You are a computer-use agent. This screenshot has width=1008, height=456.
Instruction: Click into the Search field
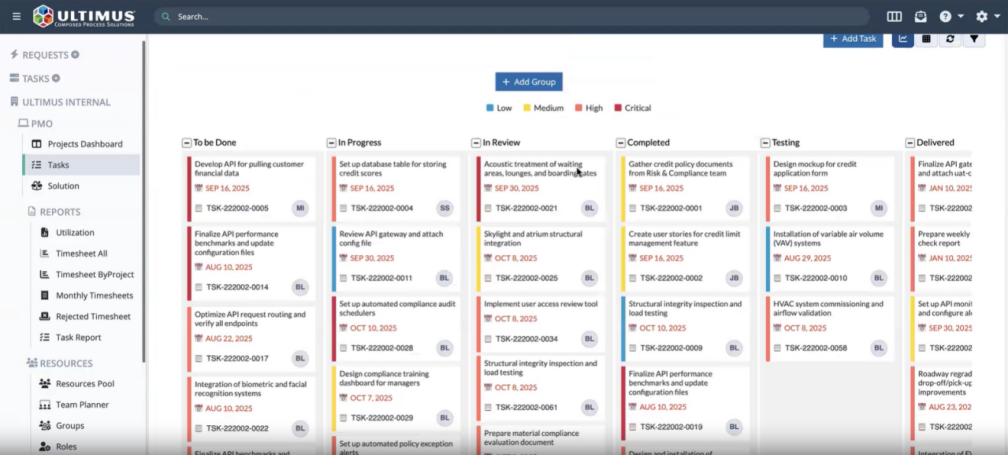511,16
